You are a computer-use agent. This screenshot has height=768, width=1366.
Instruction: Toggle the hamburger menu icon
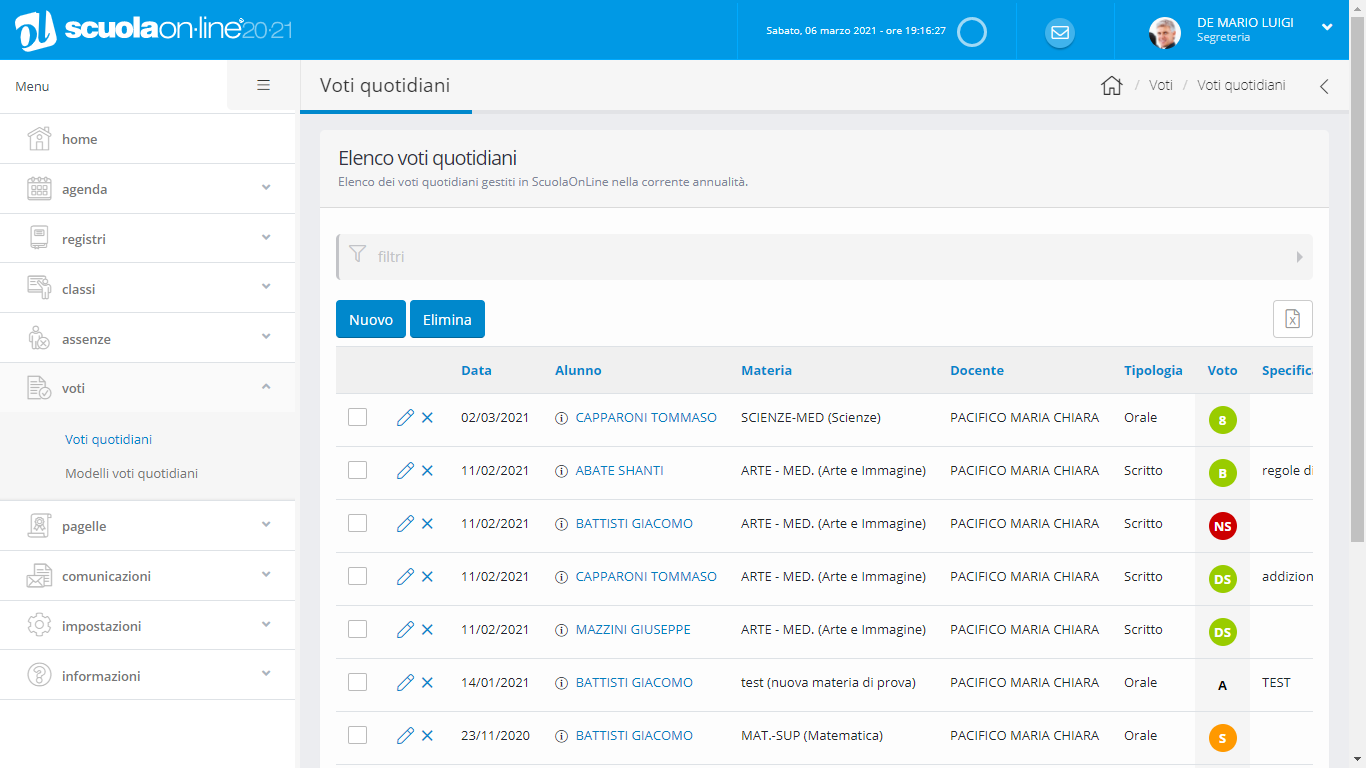pyautogui.click(x=263, y=86)
